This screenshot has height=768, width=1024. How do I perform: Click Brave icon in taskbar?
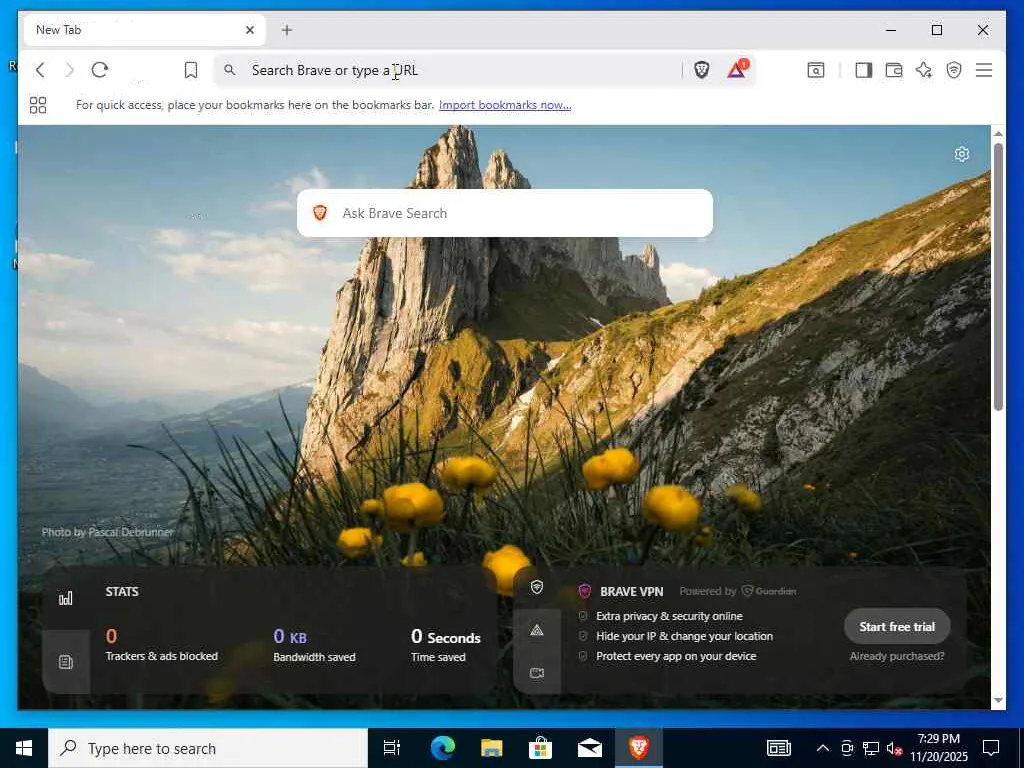(x=639, y=748)
